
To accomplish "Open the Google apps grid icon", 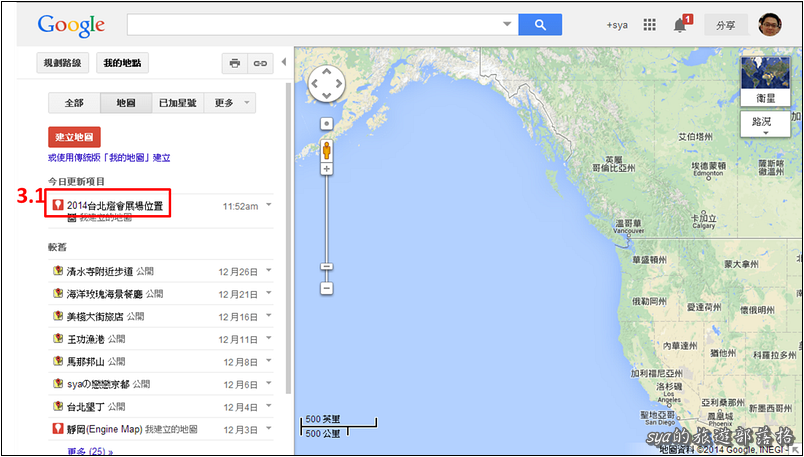I will tap(650, 25).
